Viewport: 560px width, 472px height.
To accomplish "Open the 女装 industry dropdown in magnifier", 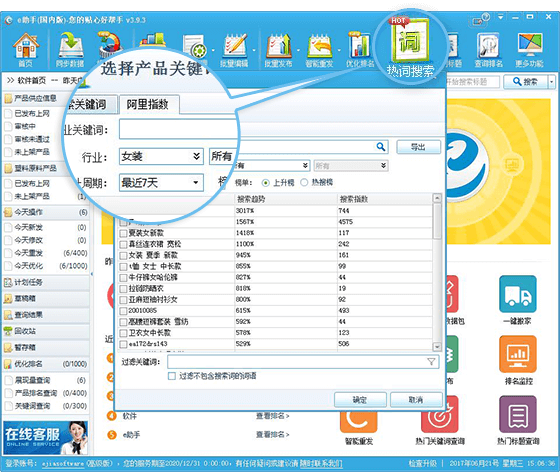I will tap(161, 156).
